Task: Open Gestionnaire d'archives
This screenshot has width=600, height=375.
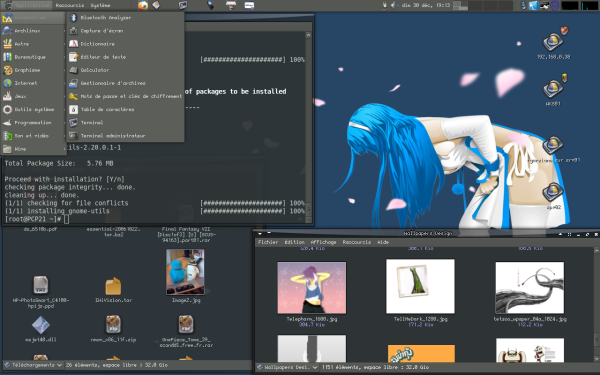Action: coord(125,83)
